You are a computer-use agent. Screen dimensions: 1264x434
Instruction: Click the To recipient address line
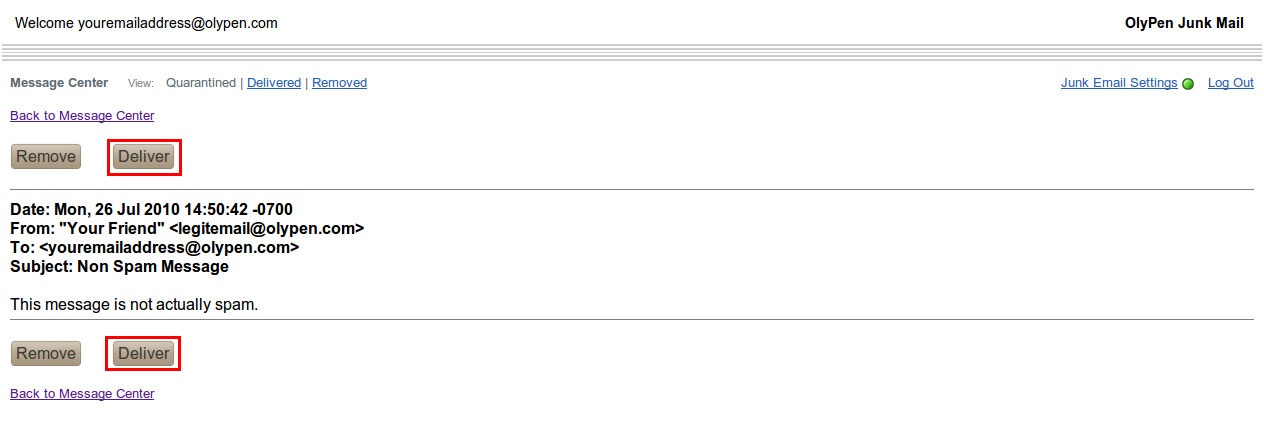[155, 248]
